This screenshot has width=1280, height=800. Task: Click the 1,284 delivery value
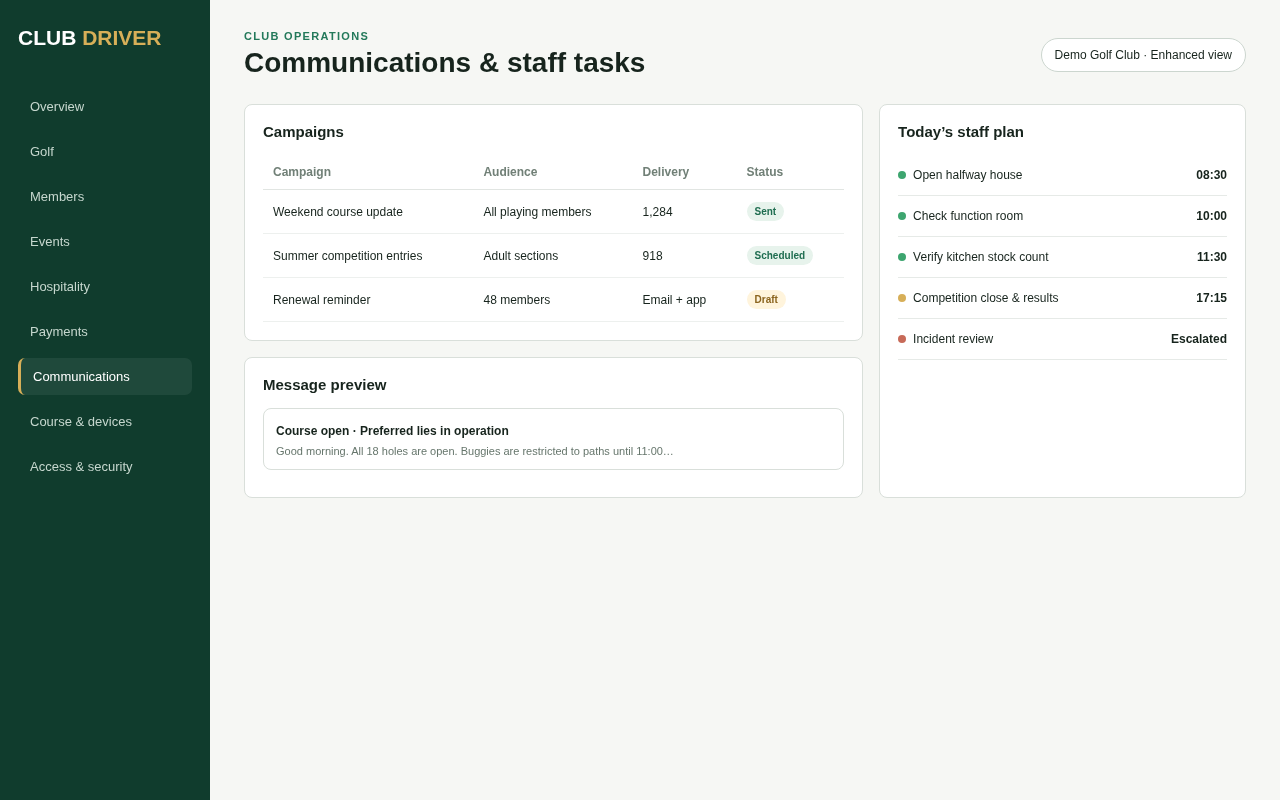[x=658, y=212]
